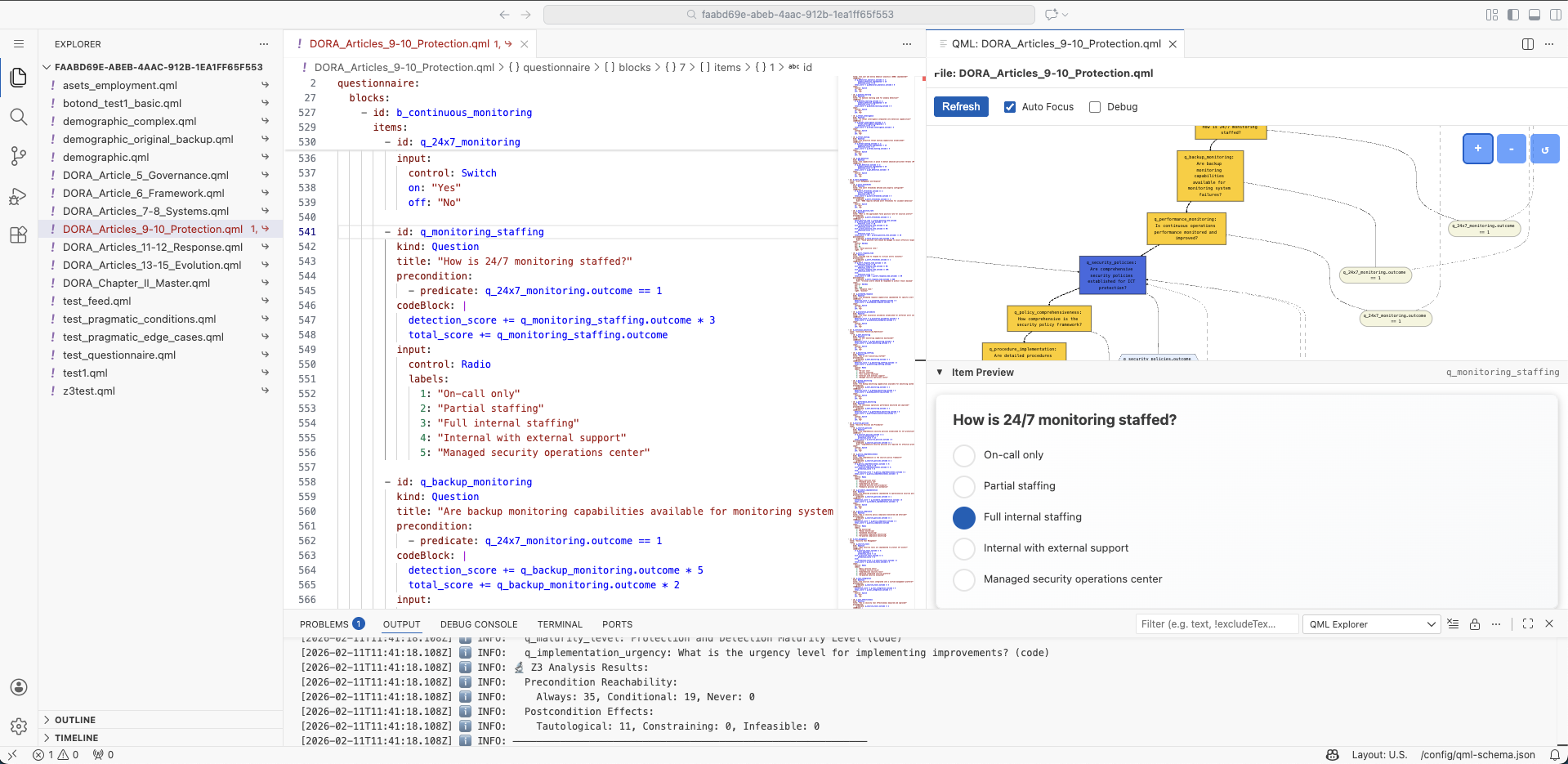1568x764 pixels.
Task: Zoom out of the QML graph with minus button
Action: tap(1511, 149)
